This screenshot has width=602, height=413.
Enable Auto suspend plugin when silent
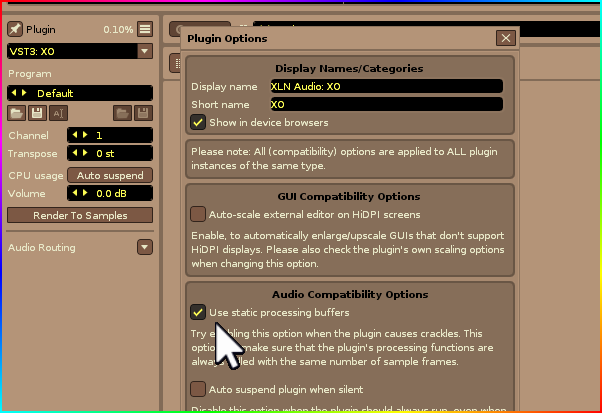[198, 389]
